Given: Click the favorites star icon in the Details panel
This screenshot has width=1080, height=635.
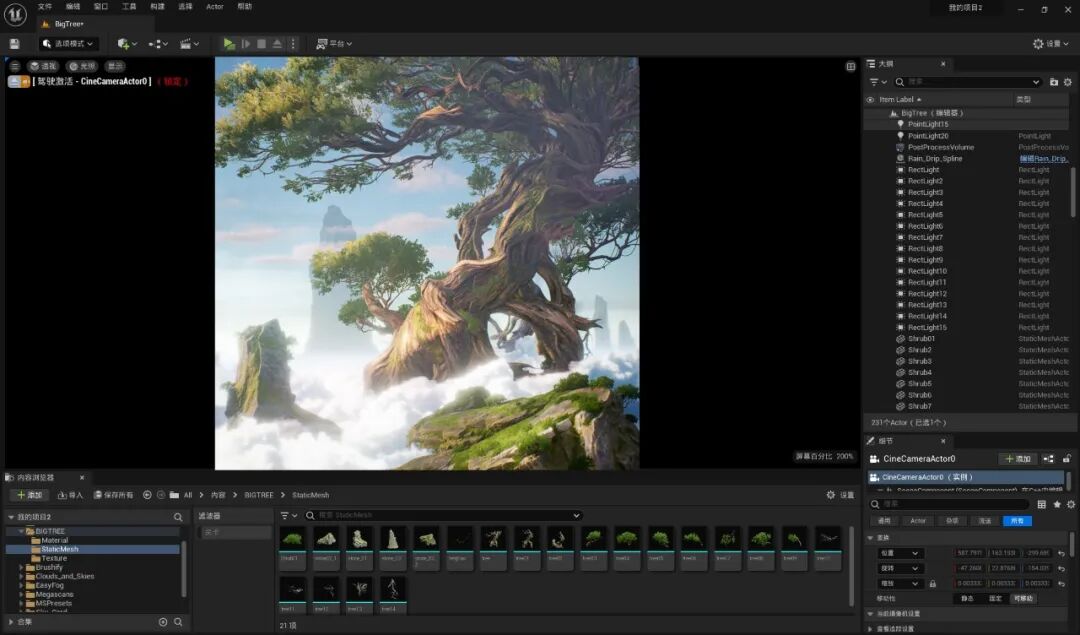Looking at the screenshot, I should tap(1057, 504).
